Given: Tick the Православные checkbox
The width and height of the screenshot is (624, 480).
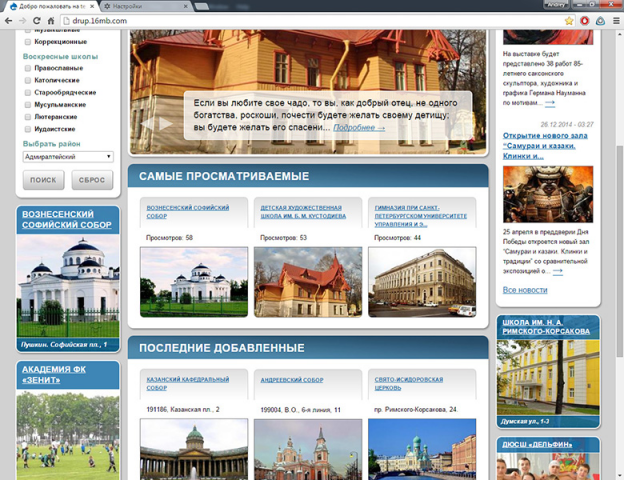Looking at the screenshot, I should point(28,68).
